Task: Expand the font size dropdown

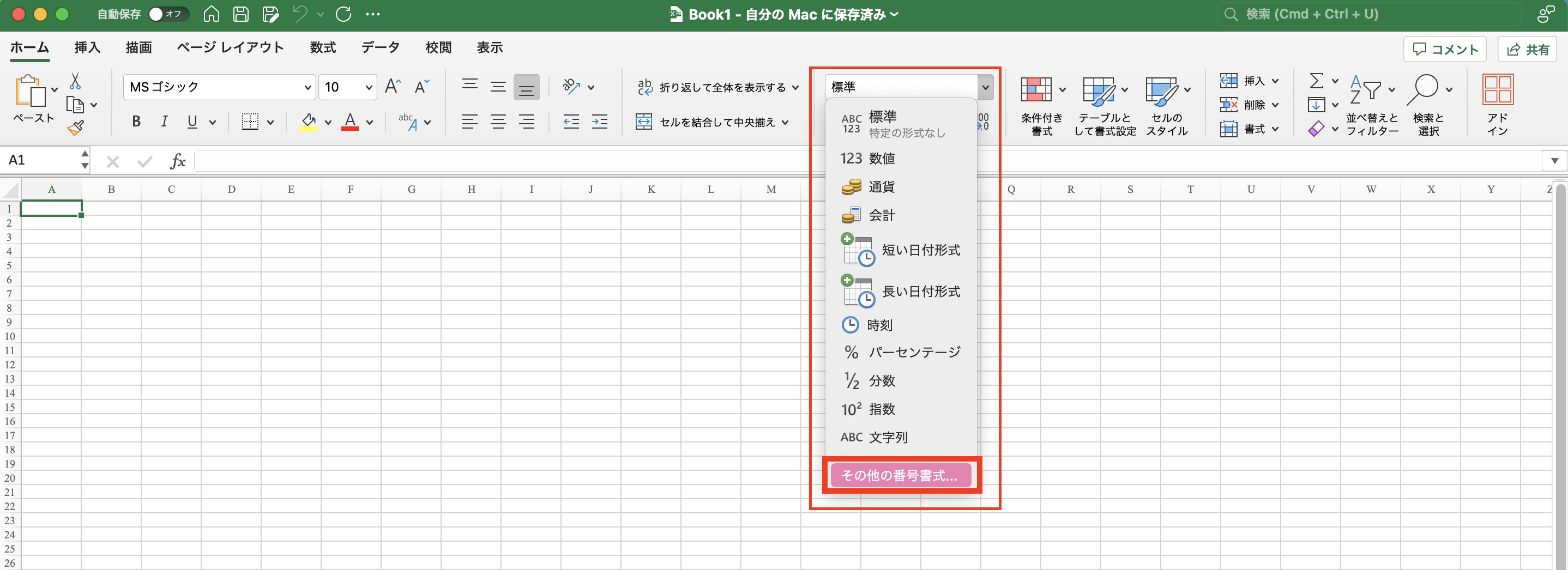Action: pos(368,88)
